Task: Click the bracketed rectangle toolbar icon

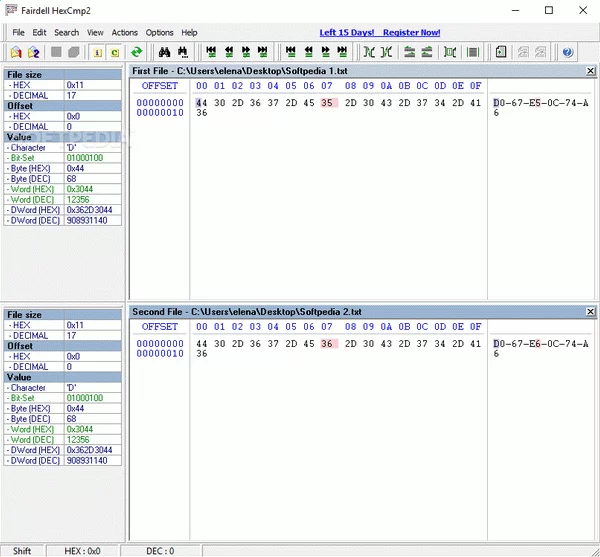Action: click(450, 52)
